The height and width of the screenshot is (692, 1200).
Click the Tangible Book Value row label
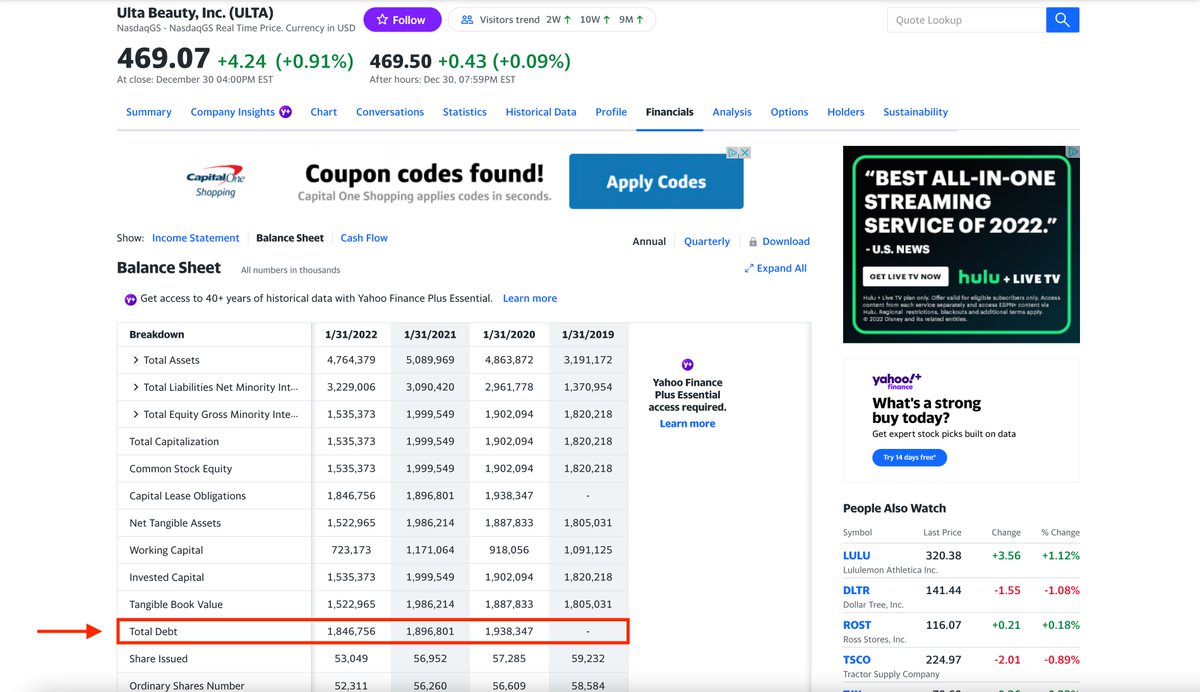[x=176, y=604]
